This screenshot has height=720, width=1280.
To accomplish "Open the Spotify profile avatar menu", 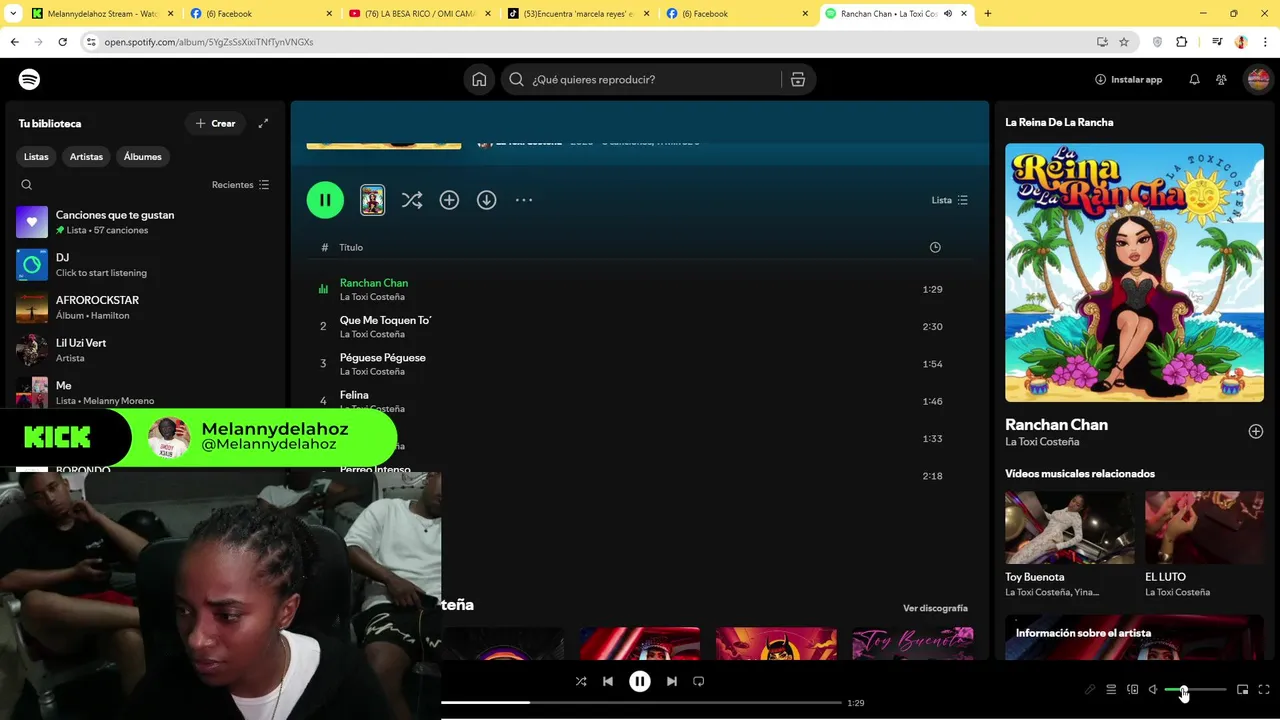I will click(x=1258, y=79).
